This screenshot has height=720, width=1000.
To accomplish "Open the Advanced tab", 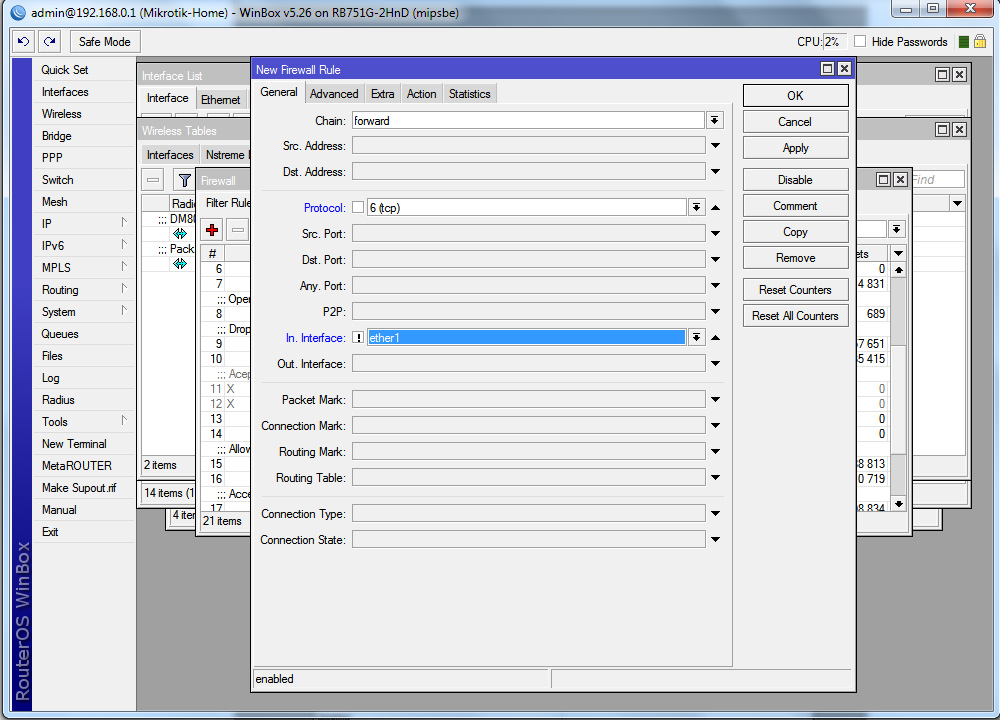I will coord(334,94).
